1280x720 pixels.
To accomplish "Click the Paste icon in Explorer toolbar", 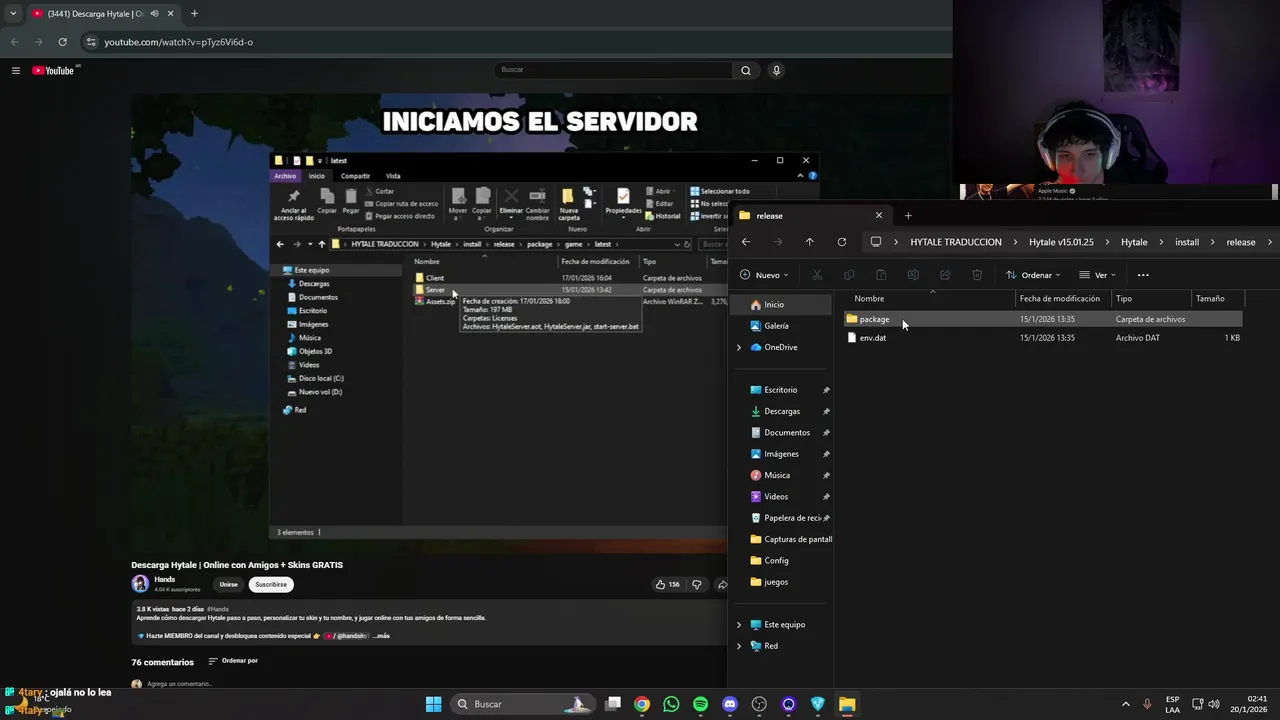I will (881, 275).
